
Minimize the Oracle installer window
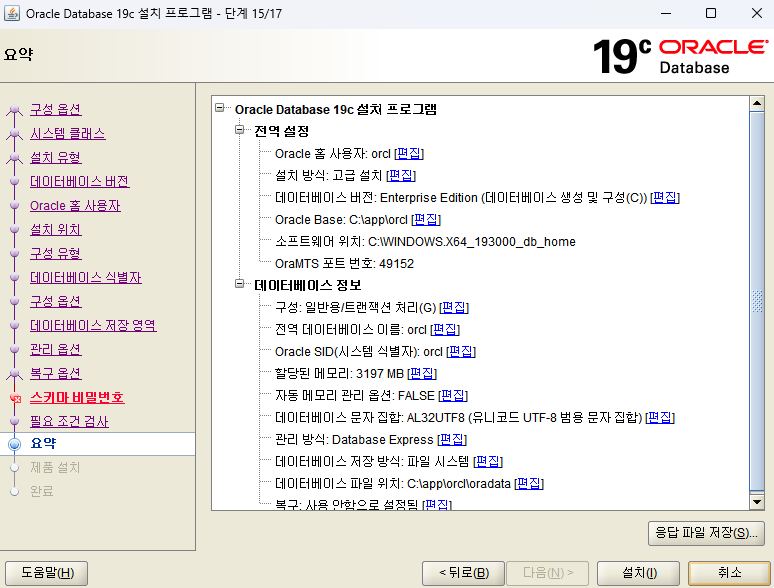(666, 13)
